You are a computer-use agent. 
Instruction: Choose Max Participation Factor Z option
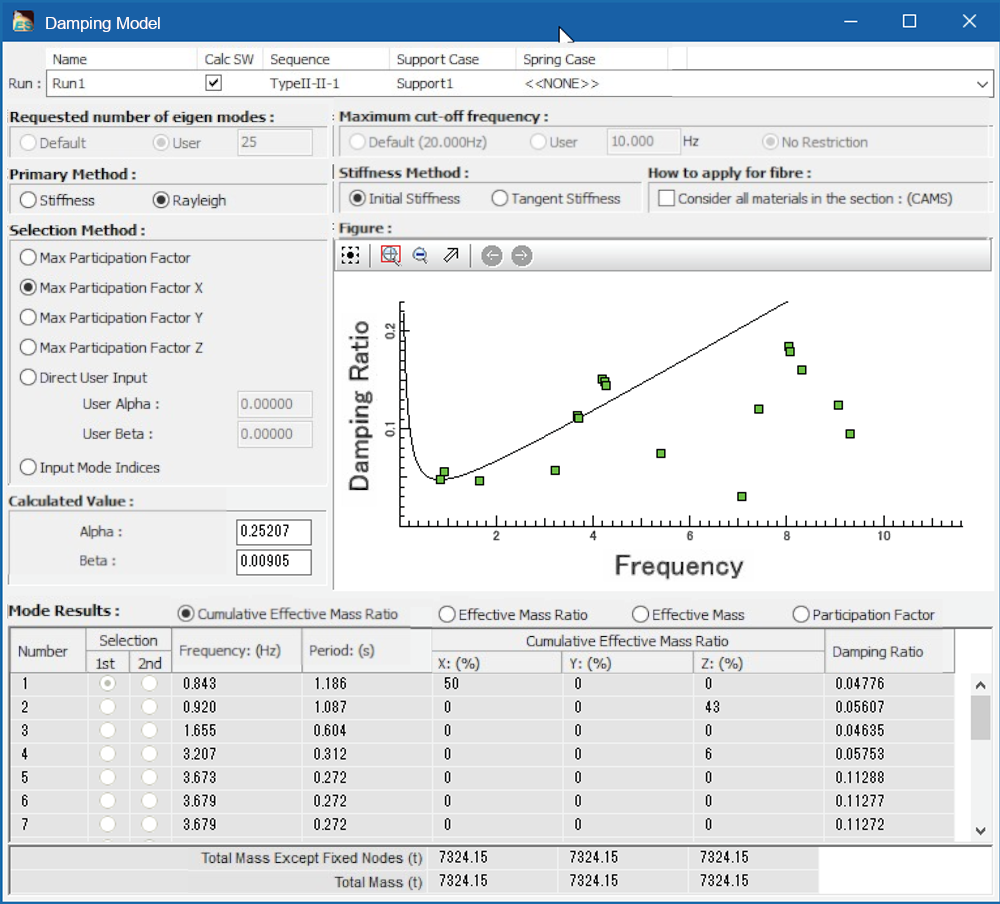(x=27, y=348)
